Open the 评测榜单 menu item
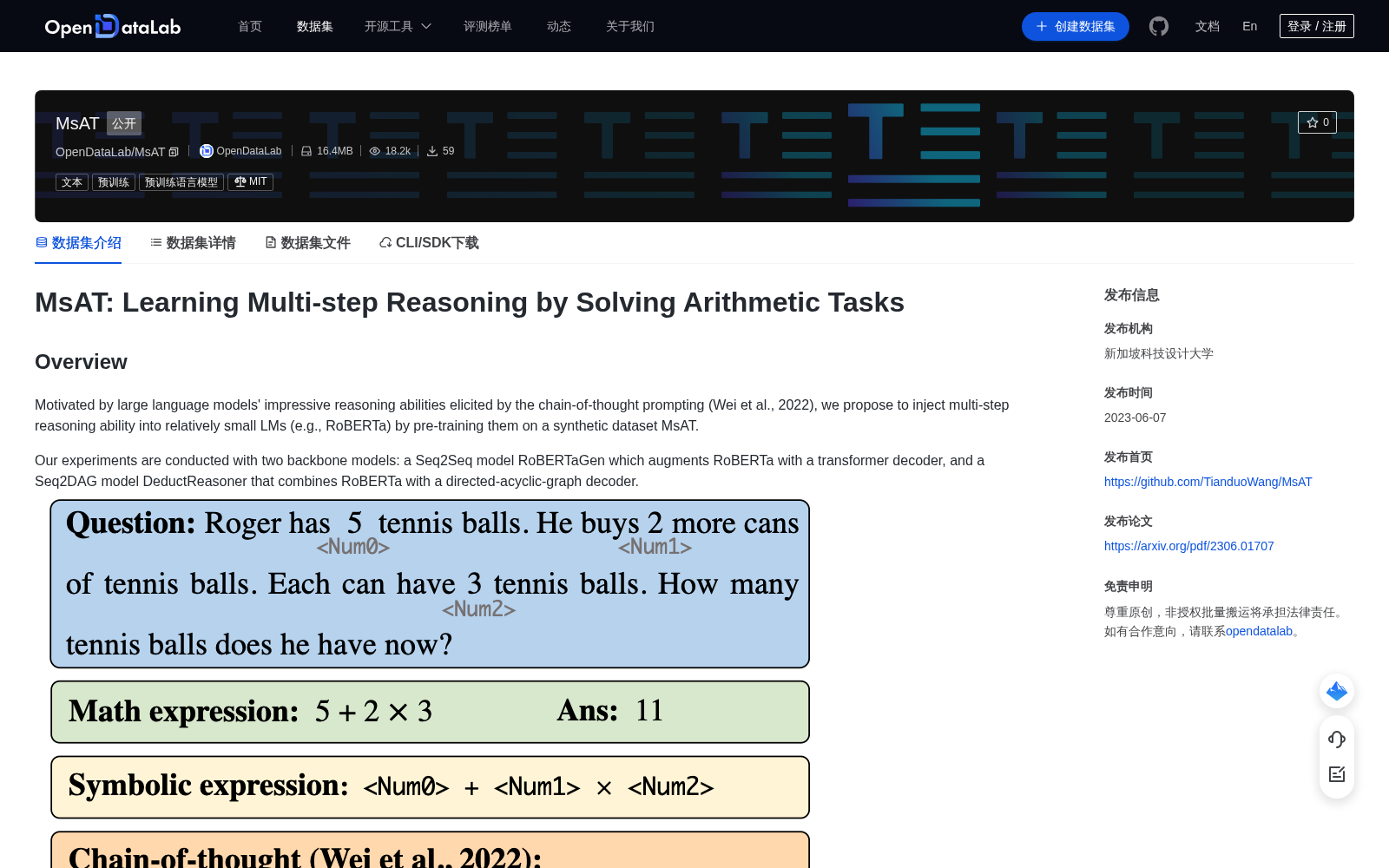This screenshot has height=868, width=1389. coord(488,26)
